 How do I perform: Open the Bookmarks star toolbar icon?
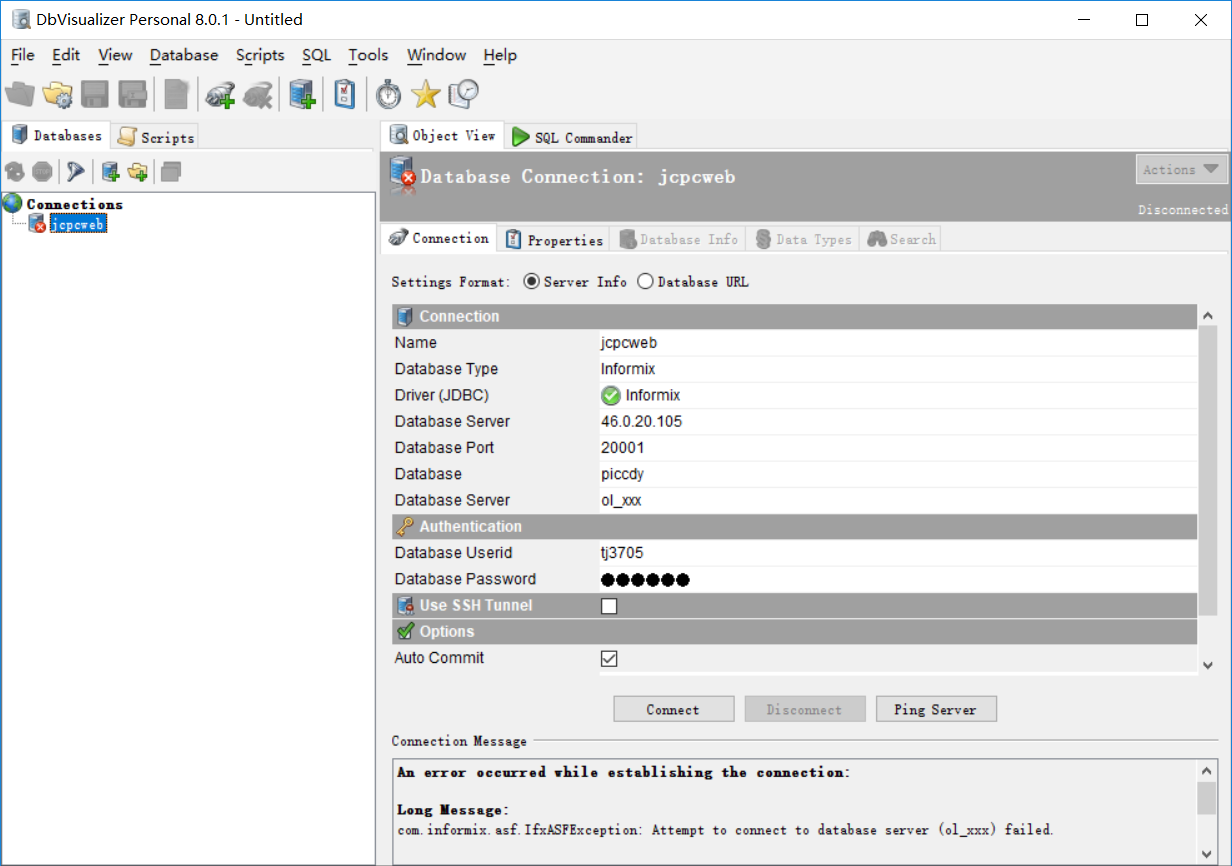(x=425, y=95)
